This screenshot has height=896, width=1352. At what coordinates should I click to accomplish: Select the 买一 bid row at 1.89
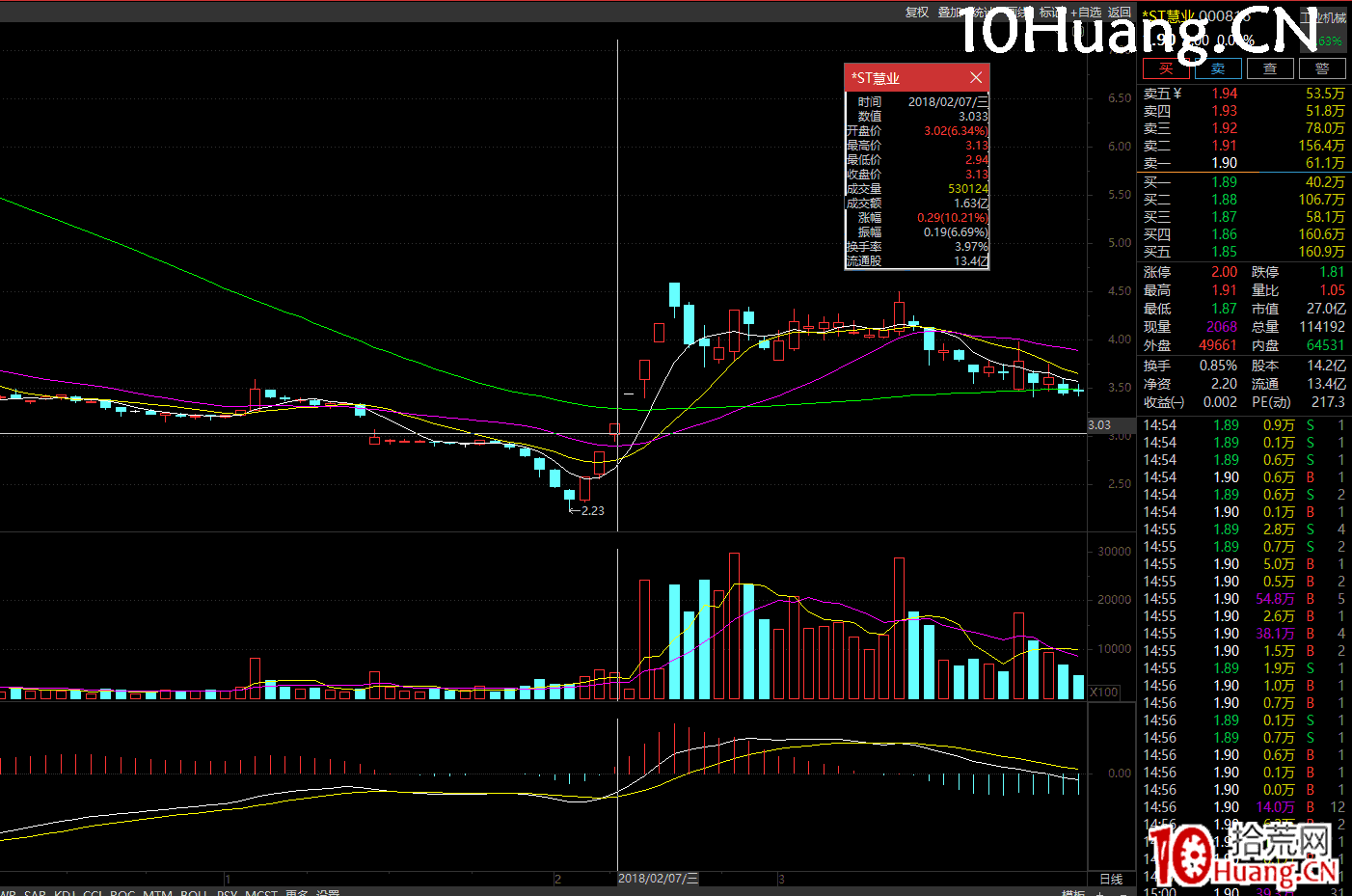(x=1244, y=182)
